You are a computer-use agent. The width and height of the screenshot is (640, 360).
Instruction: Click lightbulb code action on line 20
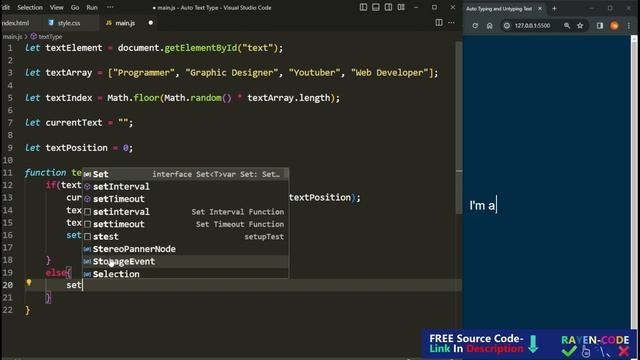(29, 282)
